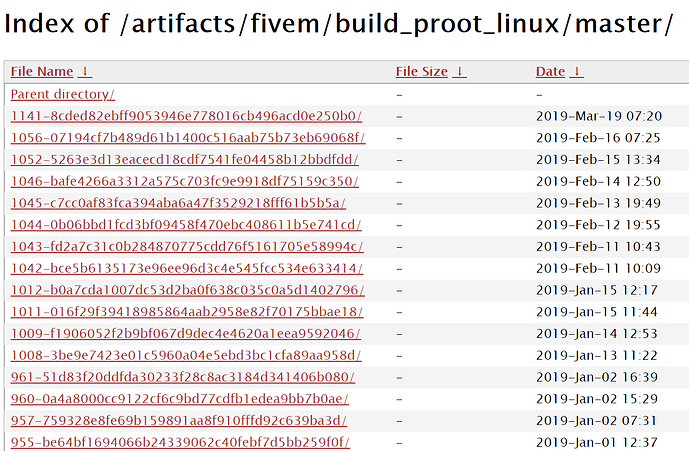Open build folder 1009-f1906052f2b9bf067d9dec4e4620a1eea9592046

(x=185, y=334)
